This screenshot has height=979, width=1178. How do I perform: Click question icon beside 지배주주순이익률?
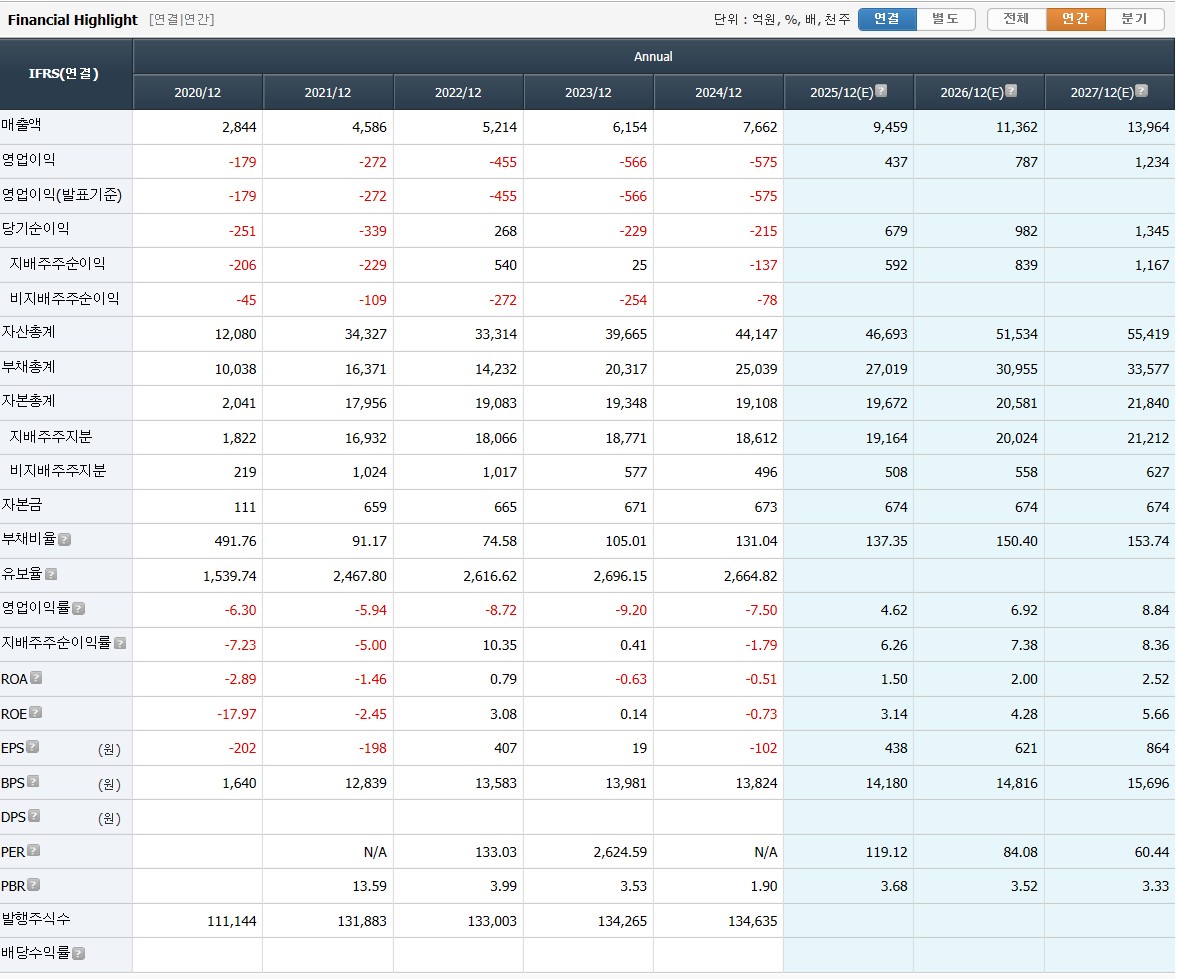pyautogui.click(x=119, y=643)
